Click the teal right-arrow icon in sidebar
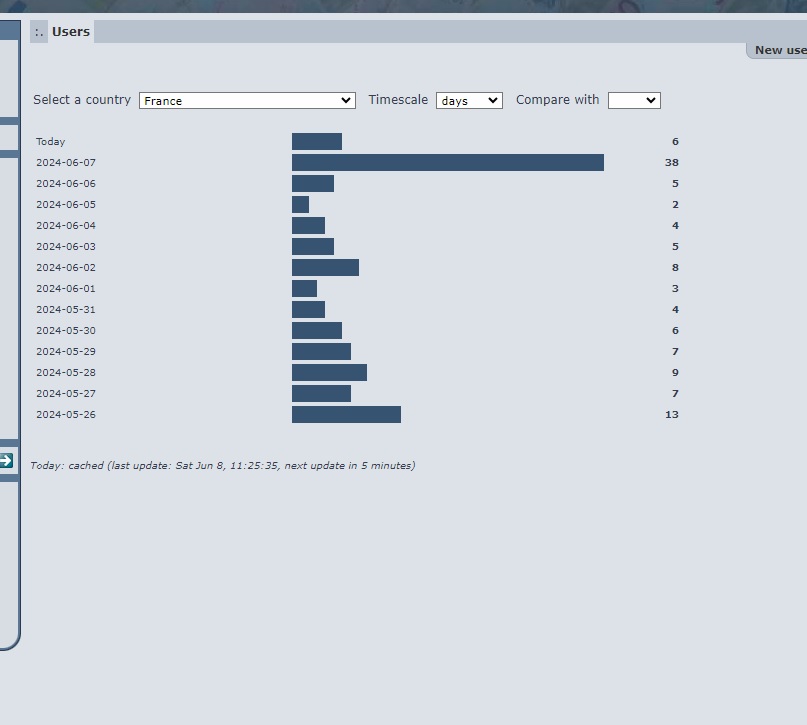This screenshot has width=807, height=725. pyautogui.click(x=6, y=461)
